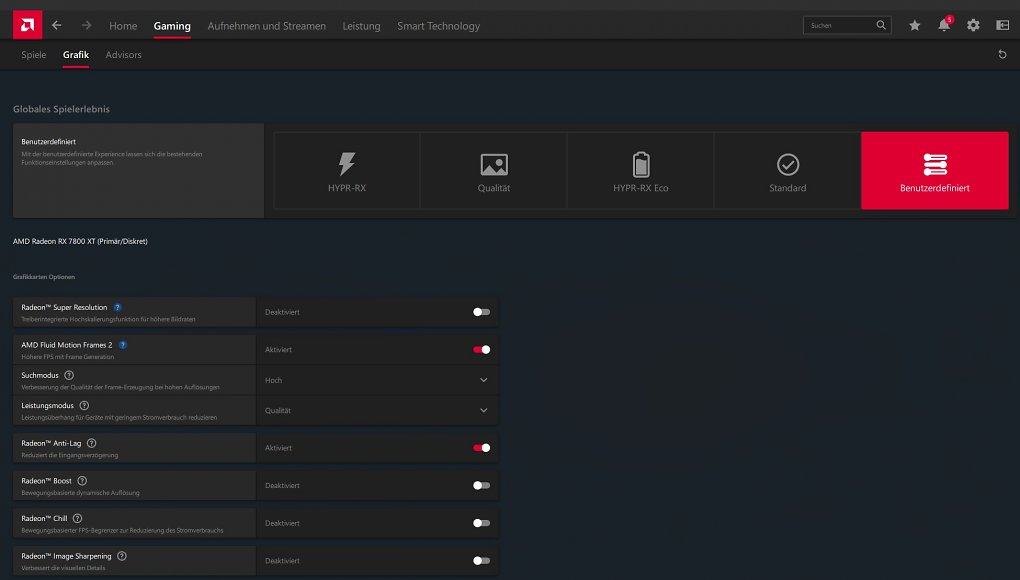This screenshot has height=580, width=1020.
Task: Toggle the sidebar panel icon
Action: point(1002,25)
